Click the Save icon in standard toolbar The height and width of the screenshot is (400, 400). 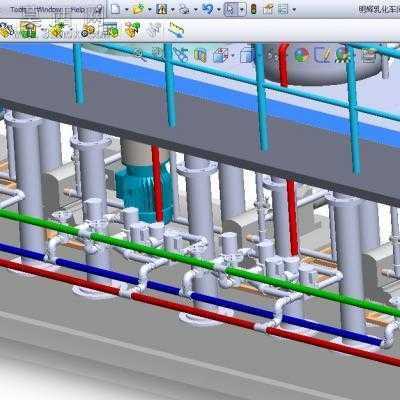(162, 9)
